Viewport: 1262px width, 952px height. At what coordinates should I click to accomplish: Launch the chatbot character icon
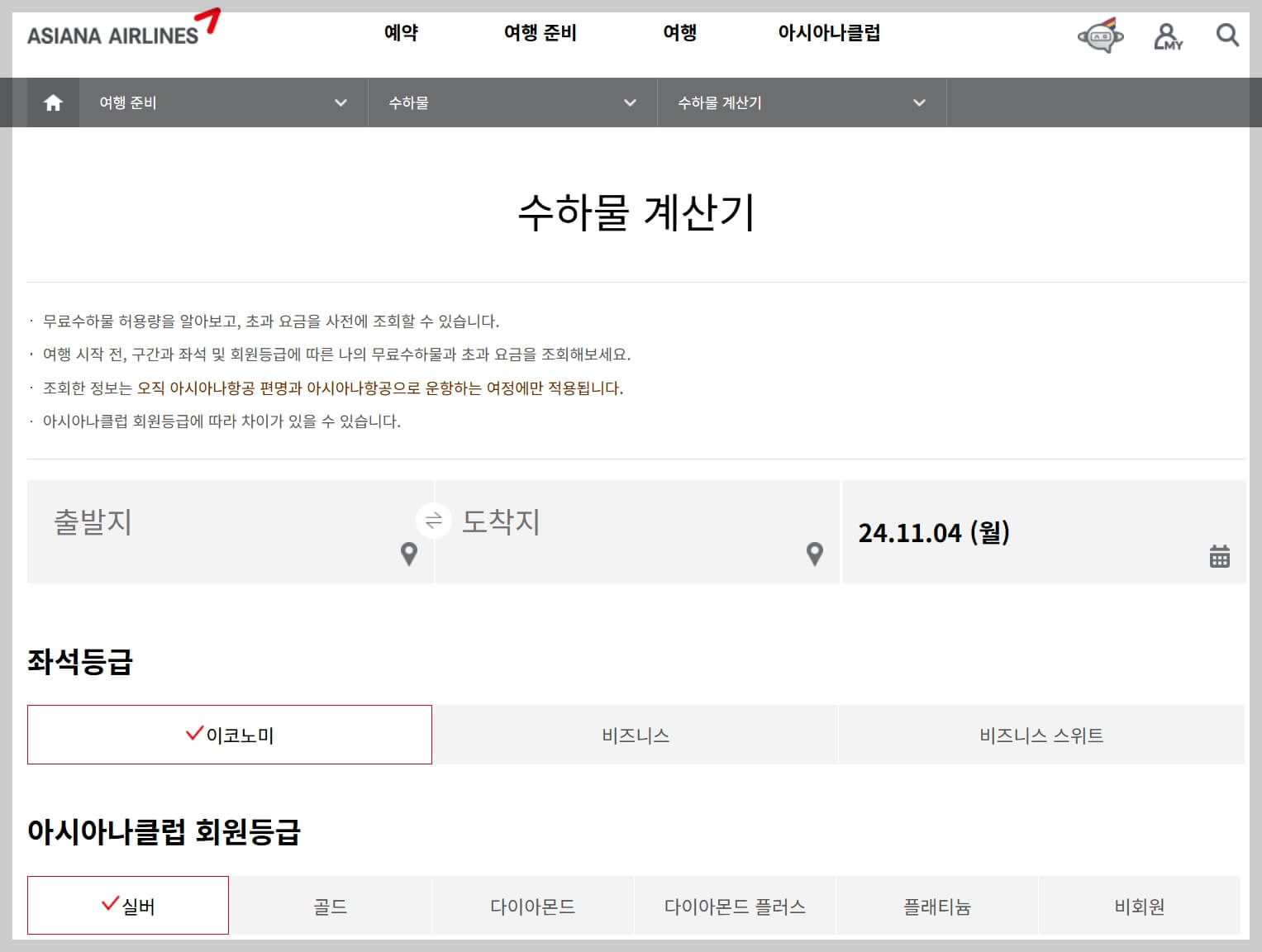tap(1100, 36)
